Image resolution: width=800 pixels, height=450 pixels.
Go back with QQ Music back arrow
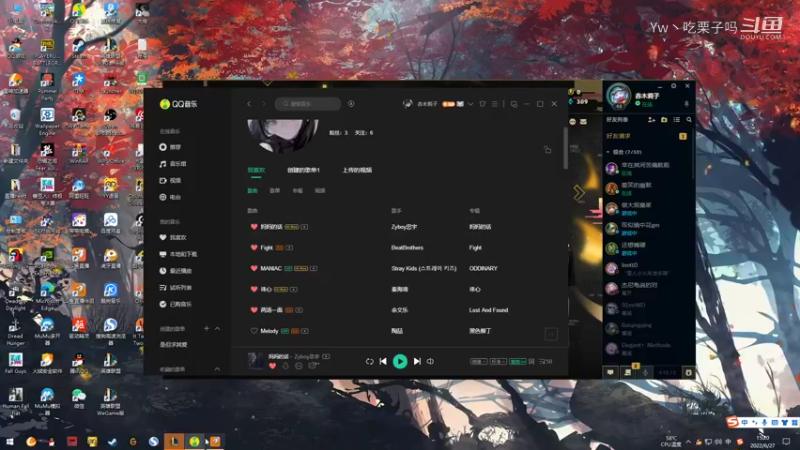click(249, 104)
